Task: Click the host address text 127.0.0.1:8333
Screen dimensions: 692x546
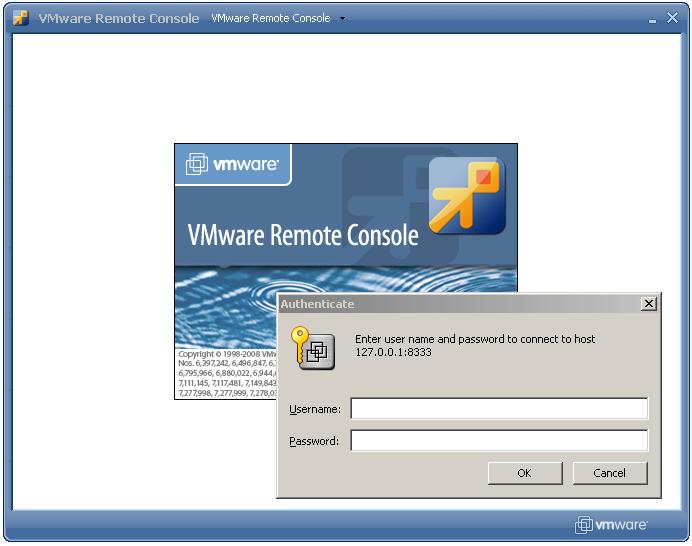Action: [x=393, y=352]
